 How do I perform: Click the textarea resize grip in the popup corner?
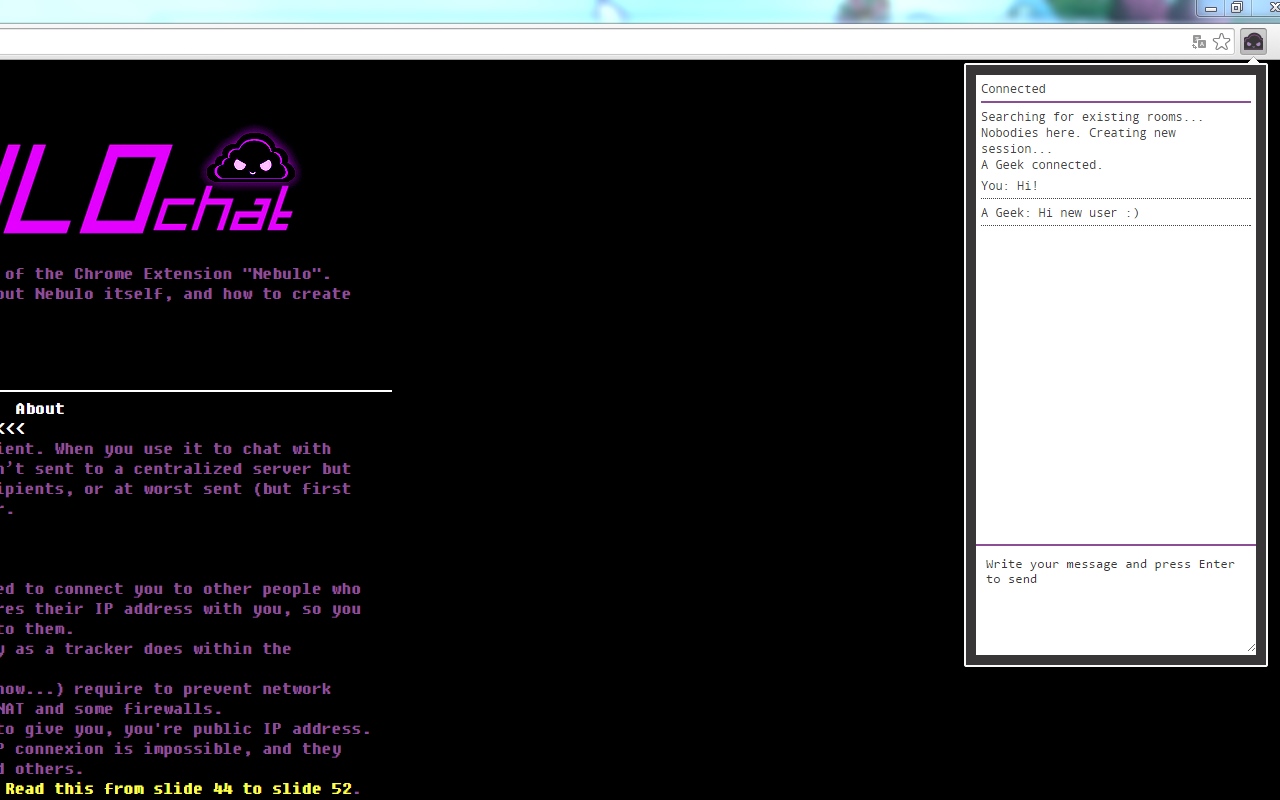tap(1250, 648)
